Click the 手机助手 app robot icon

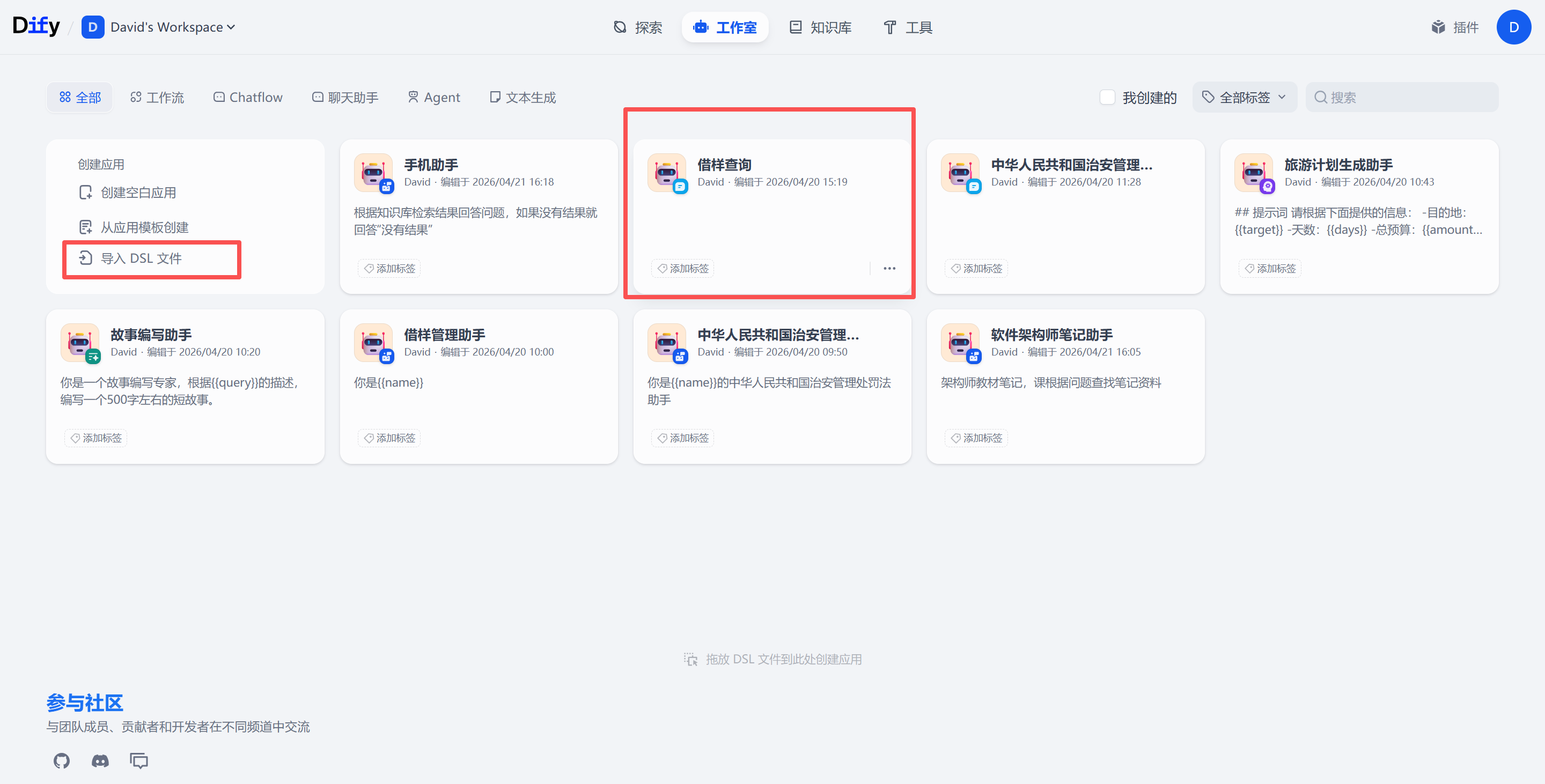pos(373,173)
